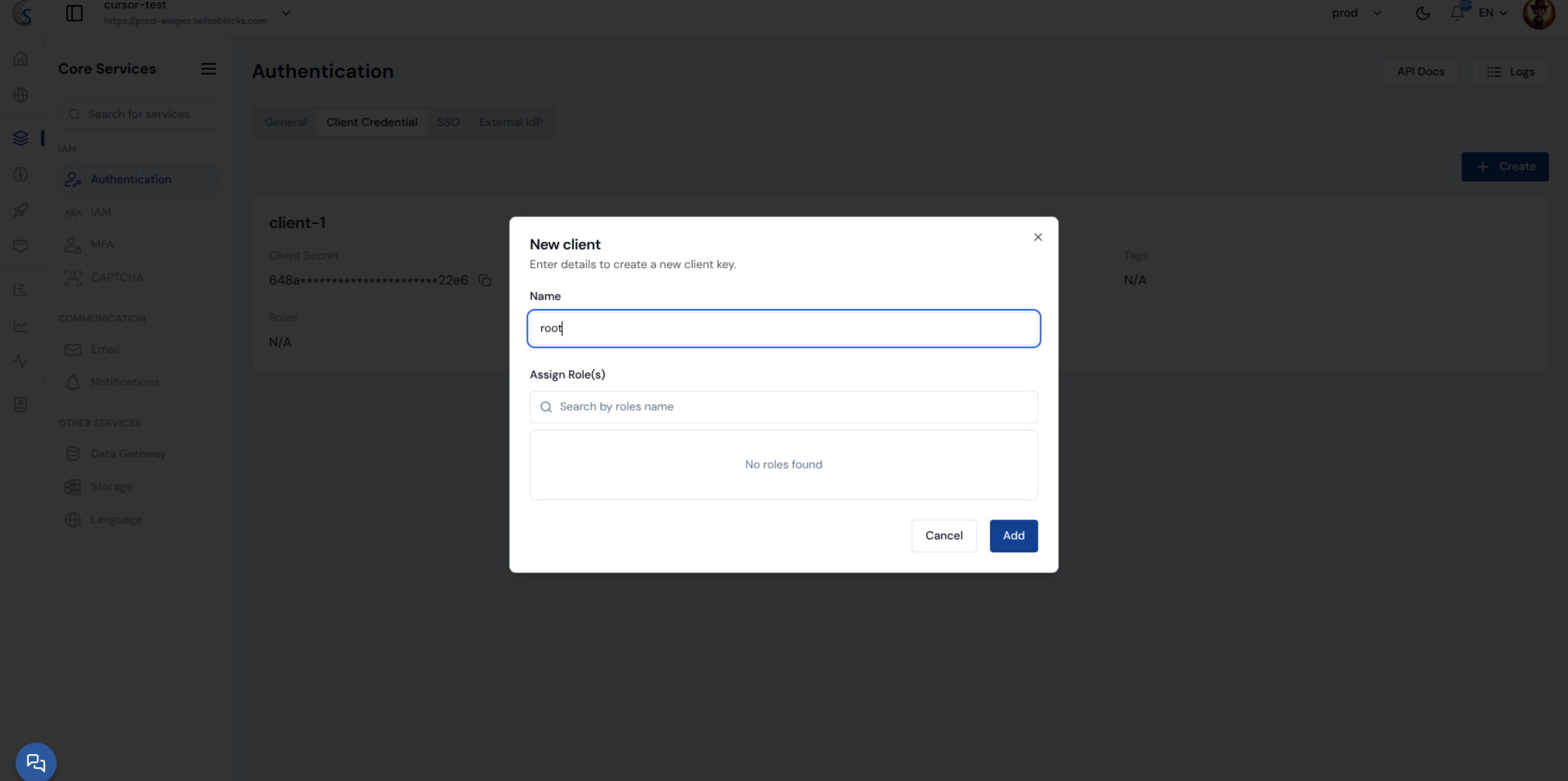Select the globe icon in left sidebar
1568x781 pixels.
point(21,94)
